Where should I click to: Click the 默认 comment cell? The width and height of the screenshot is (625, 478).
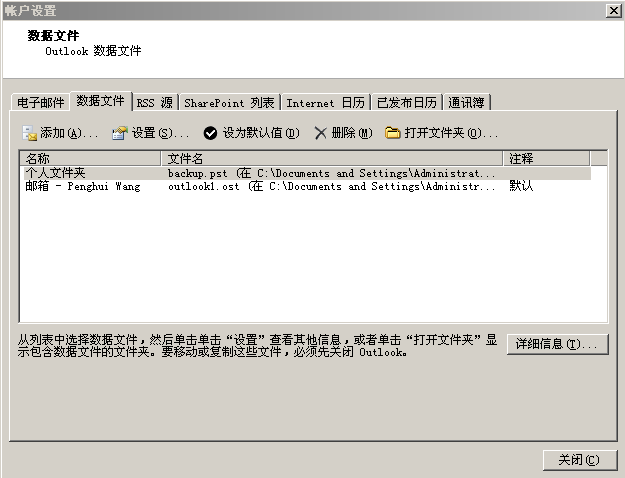pyautogui.click(x=521, y=186)
